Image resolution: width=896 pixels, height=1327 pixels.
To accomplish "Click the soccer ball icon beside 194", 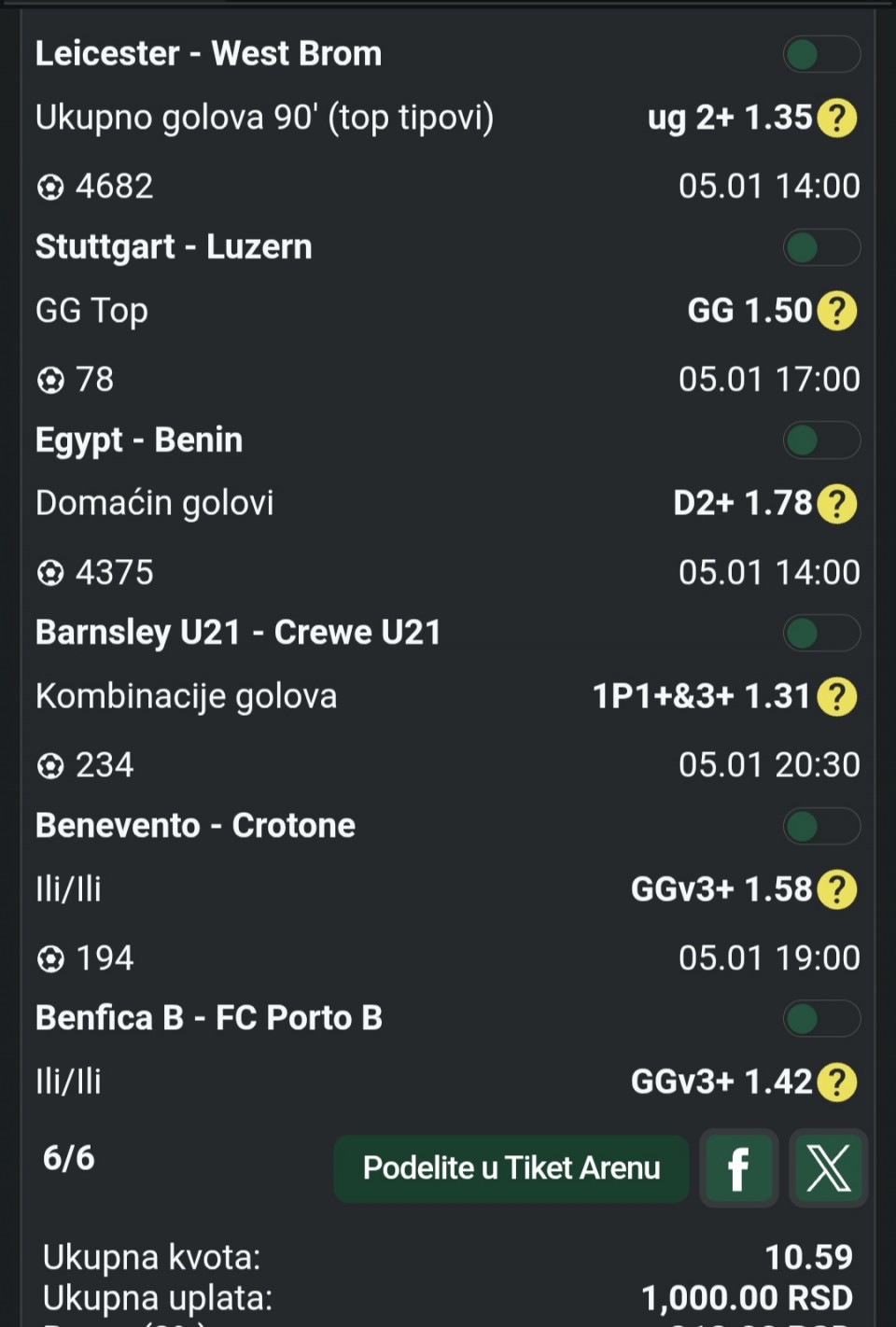I will tap(50, 959).
